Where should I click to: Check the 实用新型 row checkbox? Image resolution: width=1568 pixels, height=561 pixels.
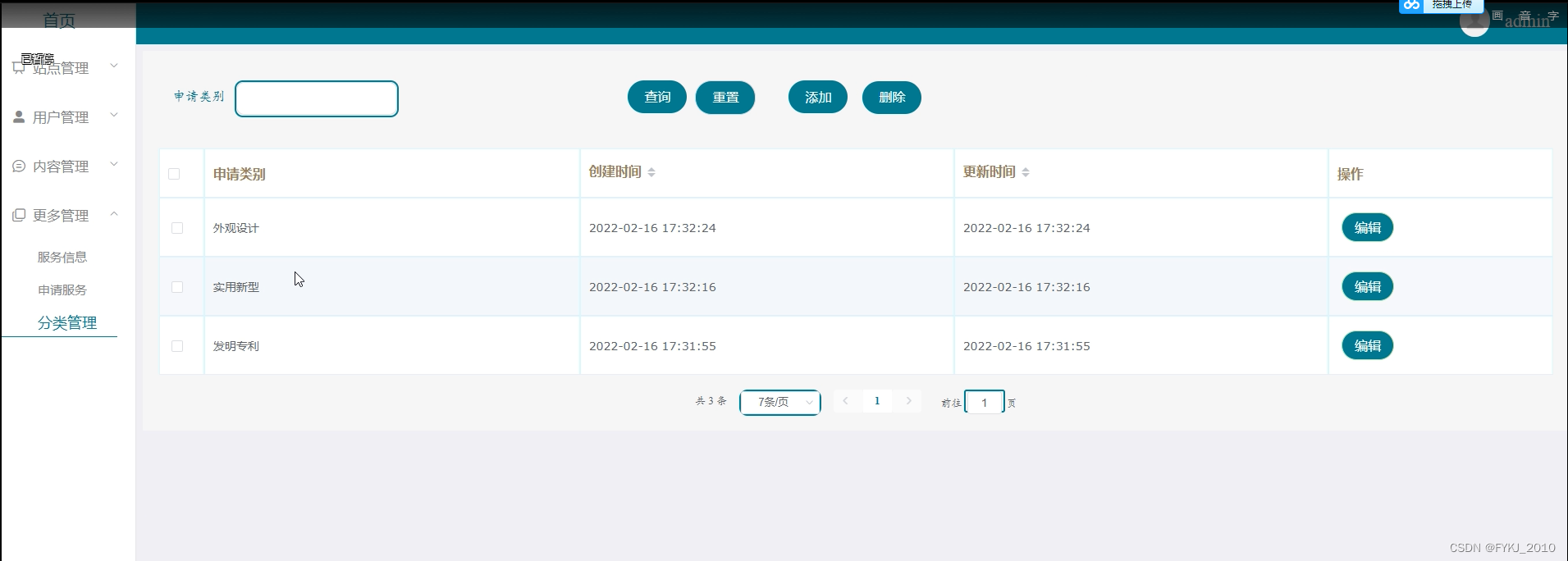point(177,287)
